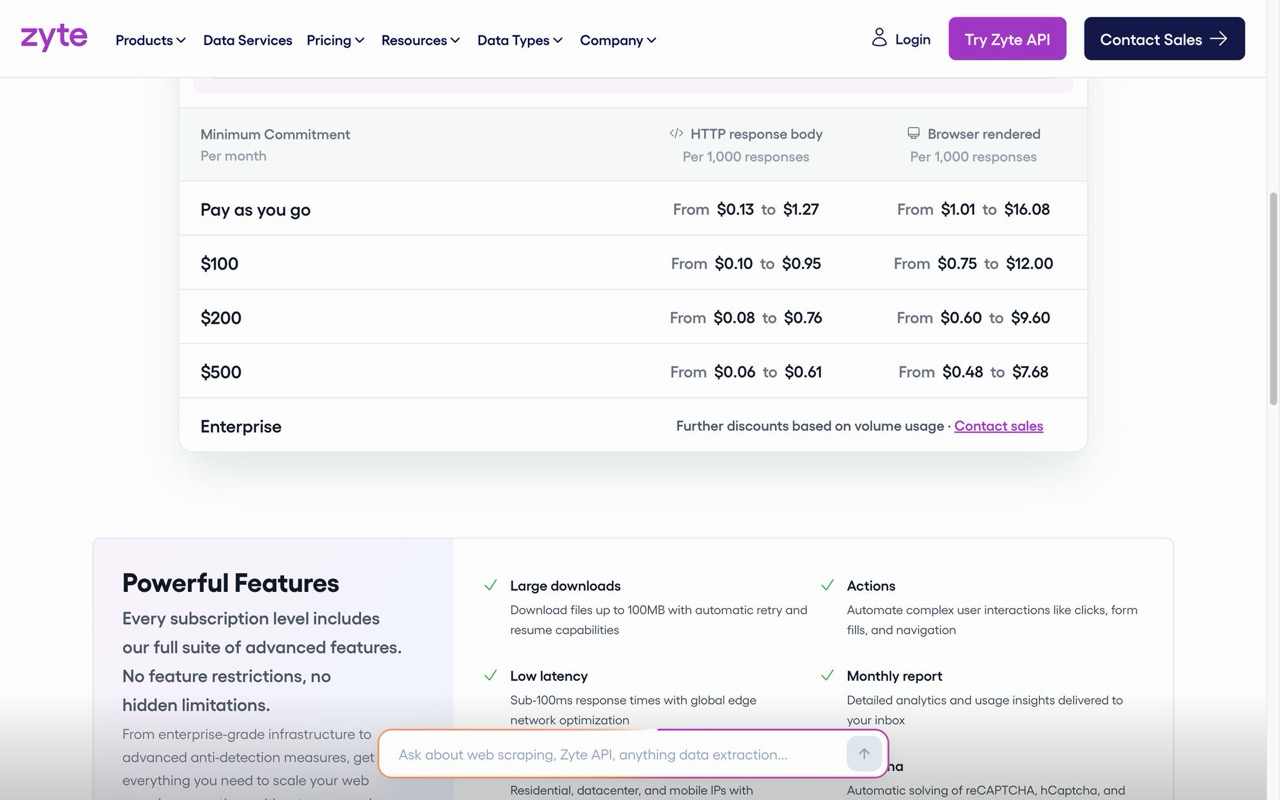Viewport: 1280px width, 800px height.
Task: Click the Browser rendered header text
Action: pyautogui.click(x=984, y=134)
